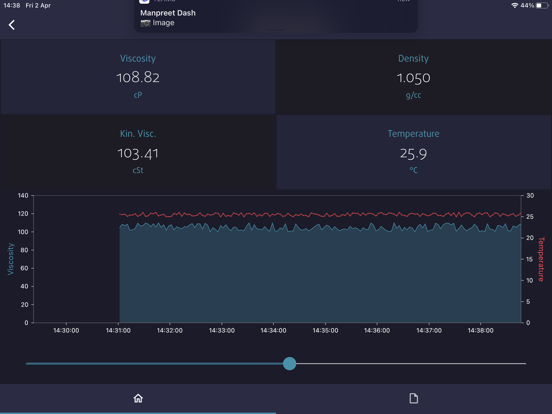The height and width of the screenshot is (414, 552).
Task: Tap the 14:38 clock in the status bar
Action: (x=12, y=5)
